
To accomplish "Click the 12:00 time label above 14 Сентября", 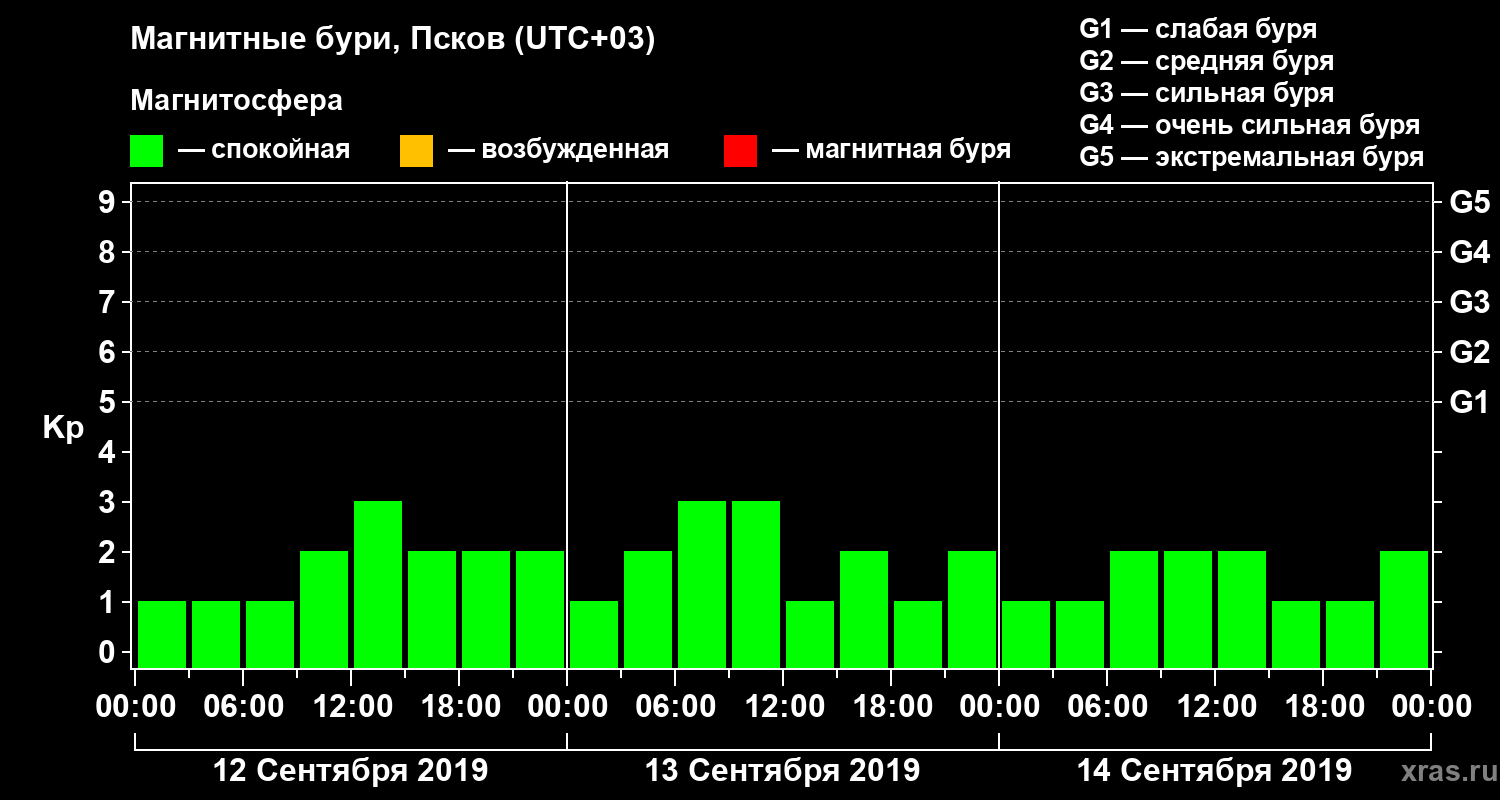I will tap(1215, 706).
